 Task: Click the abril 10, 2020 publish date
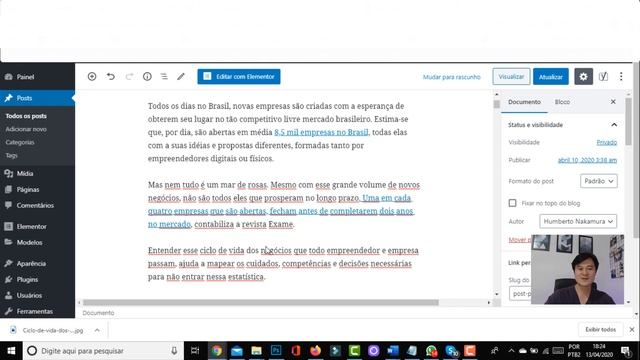click(x=587, y=160)
